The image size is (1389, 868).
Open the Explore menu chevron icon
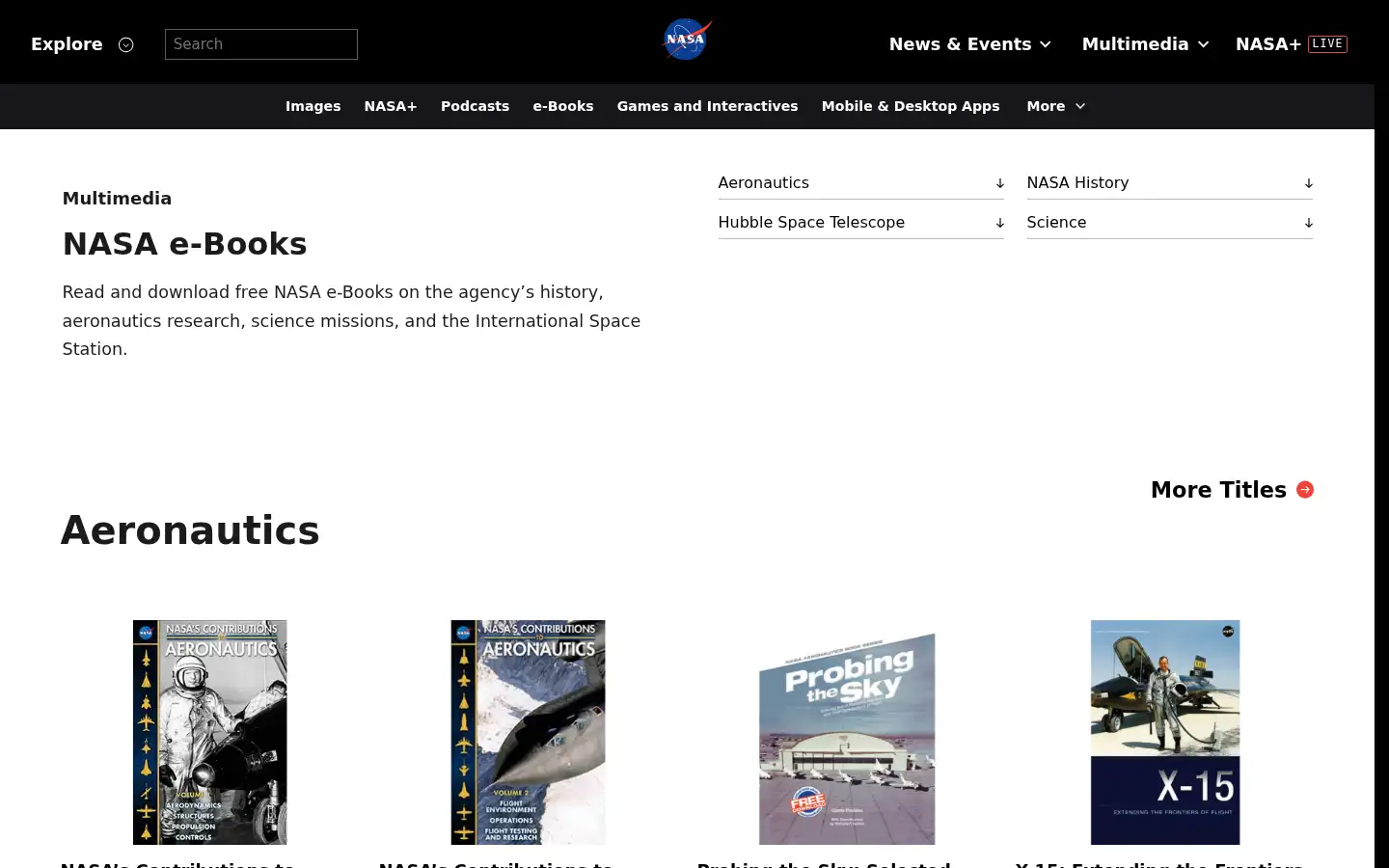click(125, 44)
